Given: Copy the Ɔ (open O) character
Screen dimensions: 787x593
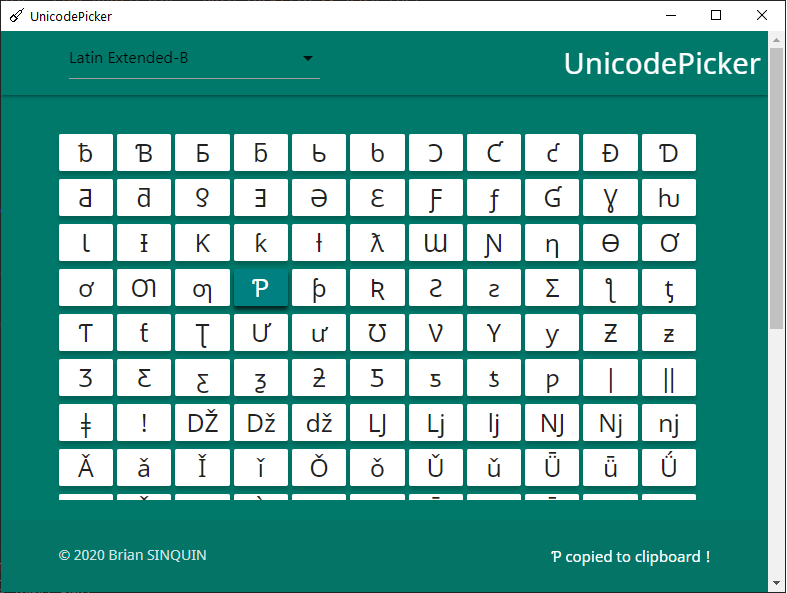Looking at the screenshot, I should click(436, 153).
